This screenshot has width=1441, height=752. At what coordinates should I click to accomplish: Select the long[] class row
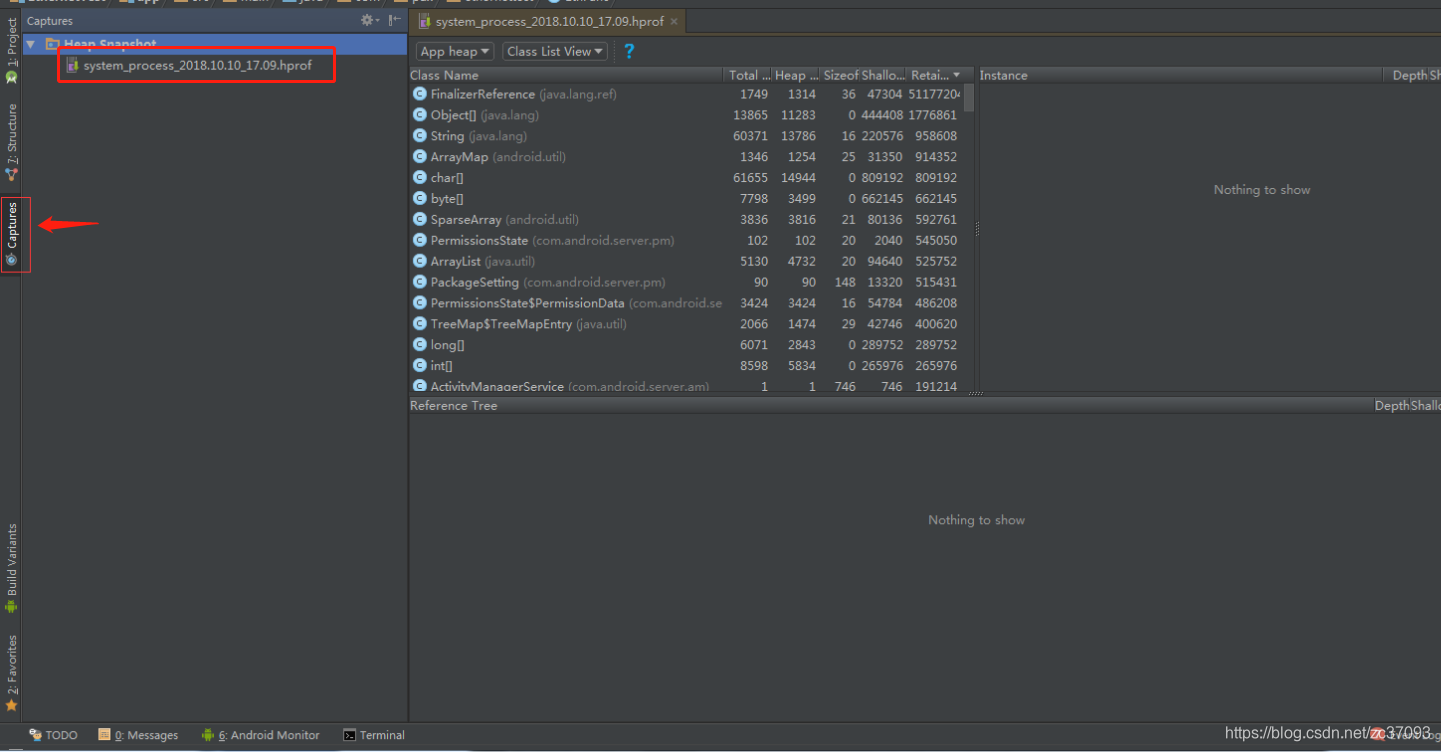click(685, 345)
